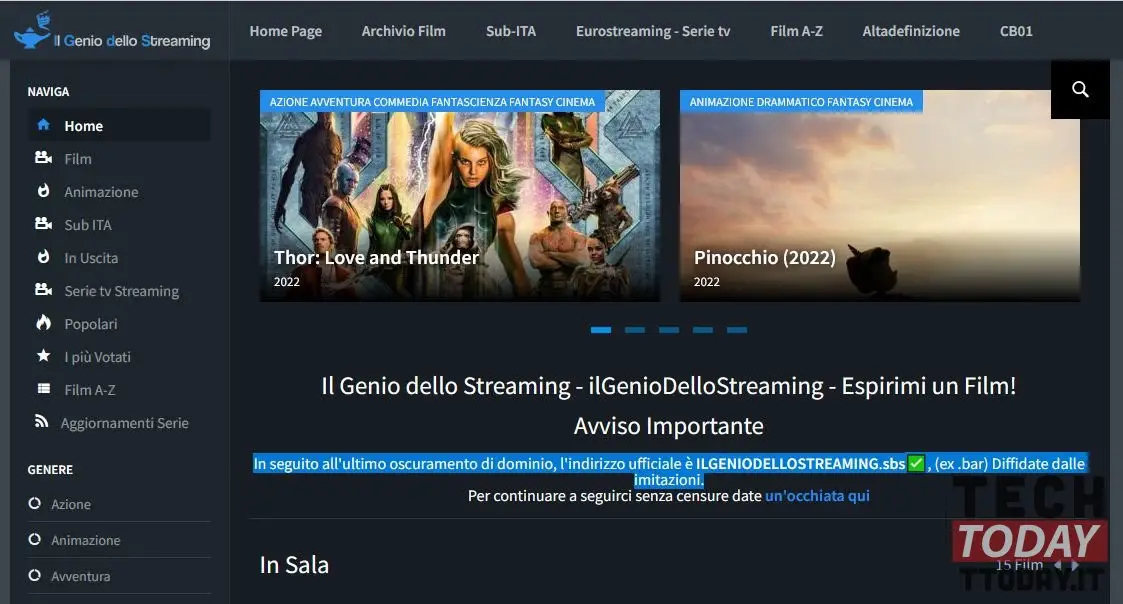Select the fourth carousel indicator
Viewport: 1123px width, 604px height.
703,330
